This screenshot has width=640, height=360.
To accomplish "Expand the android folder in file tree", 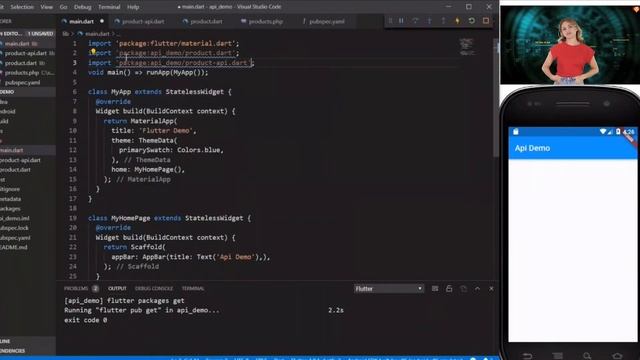I will (x=28, y=111).
